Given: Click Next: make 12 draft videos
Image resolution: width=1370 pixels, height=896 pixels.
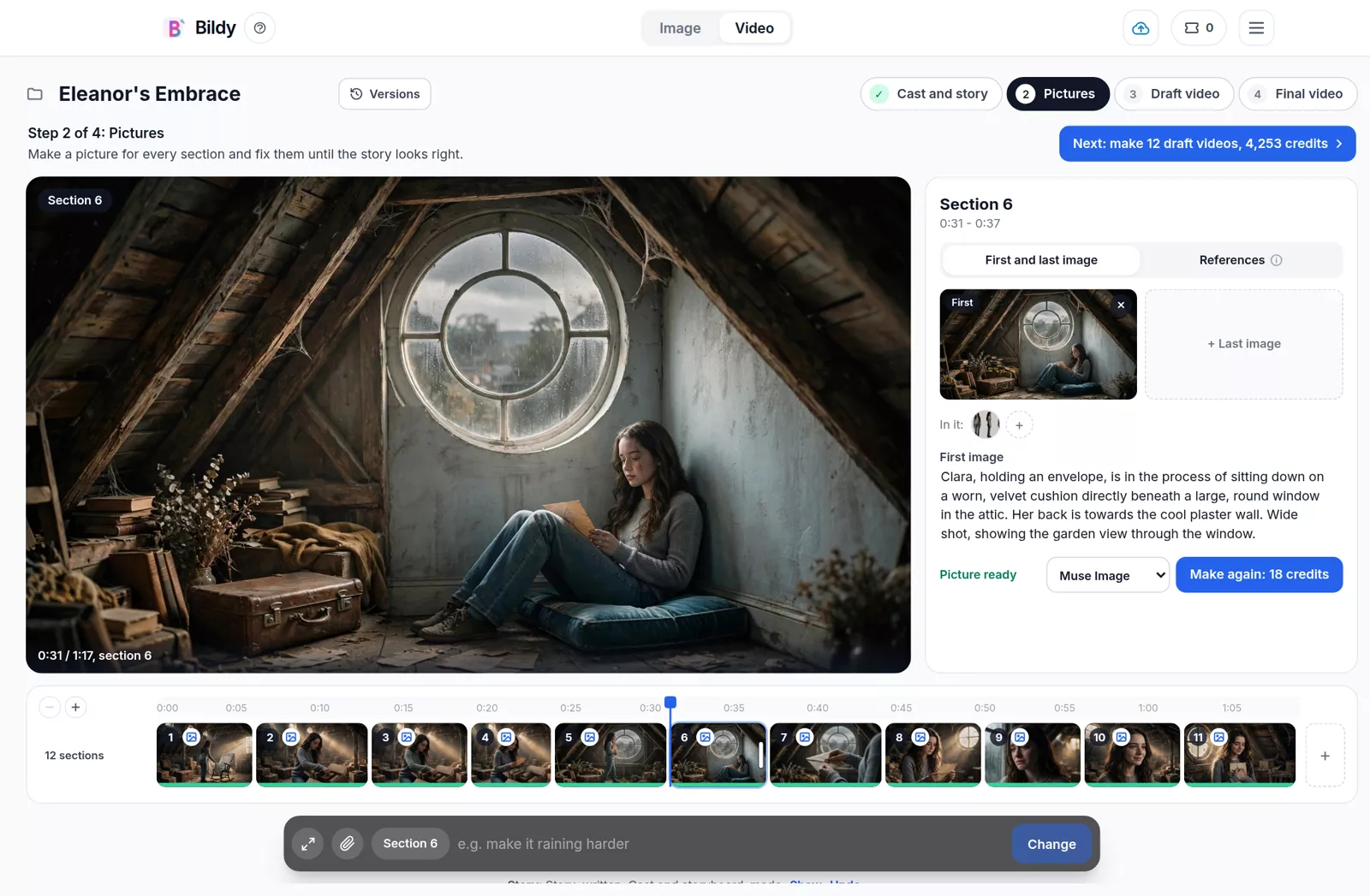Looking at the screenshot, I should point(1207,144).
